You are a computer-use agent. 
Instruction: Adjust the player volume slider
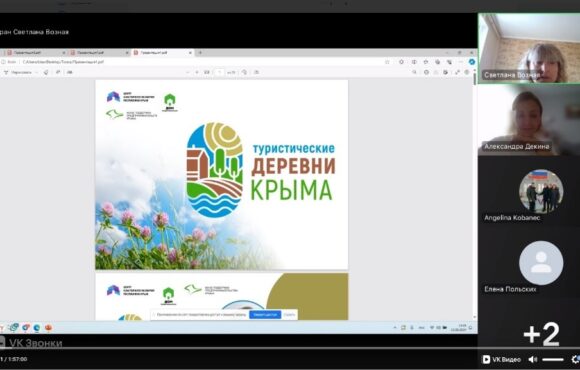553,359
